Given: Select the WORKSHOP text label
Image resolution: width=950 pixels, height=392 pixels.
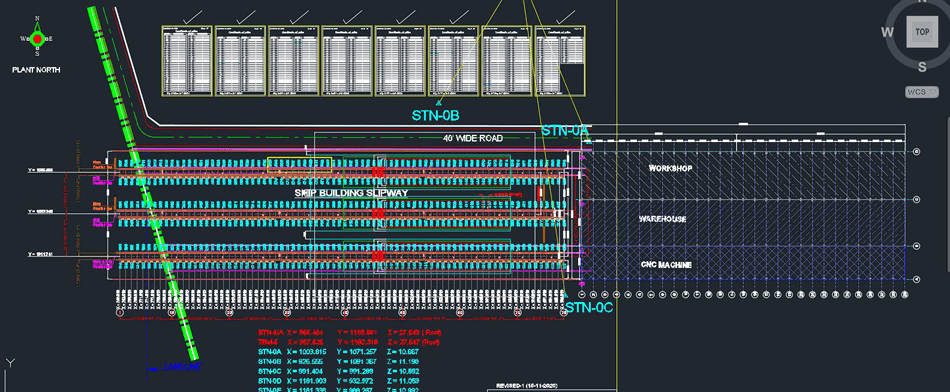Looking at the screenshot, I should coord(670,168).
